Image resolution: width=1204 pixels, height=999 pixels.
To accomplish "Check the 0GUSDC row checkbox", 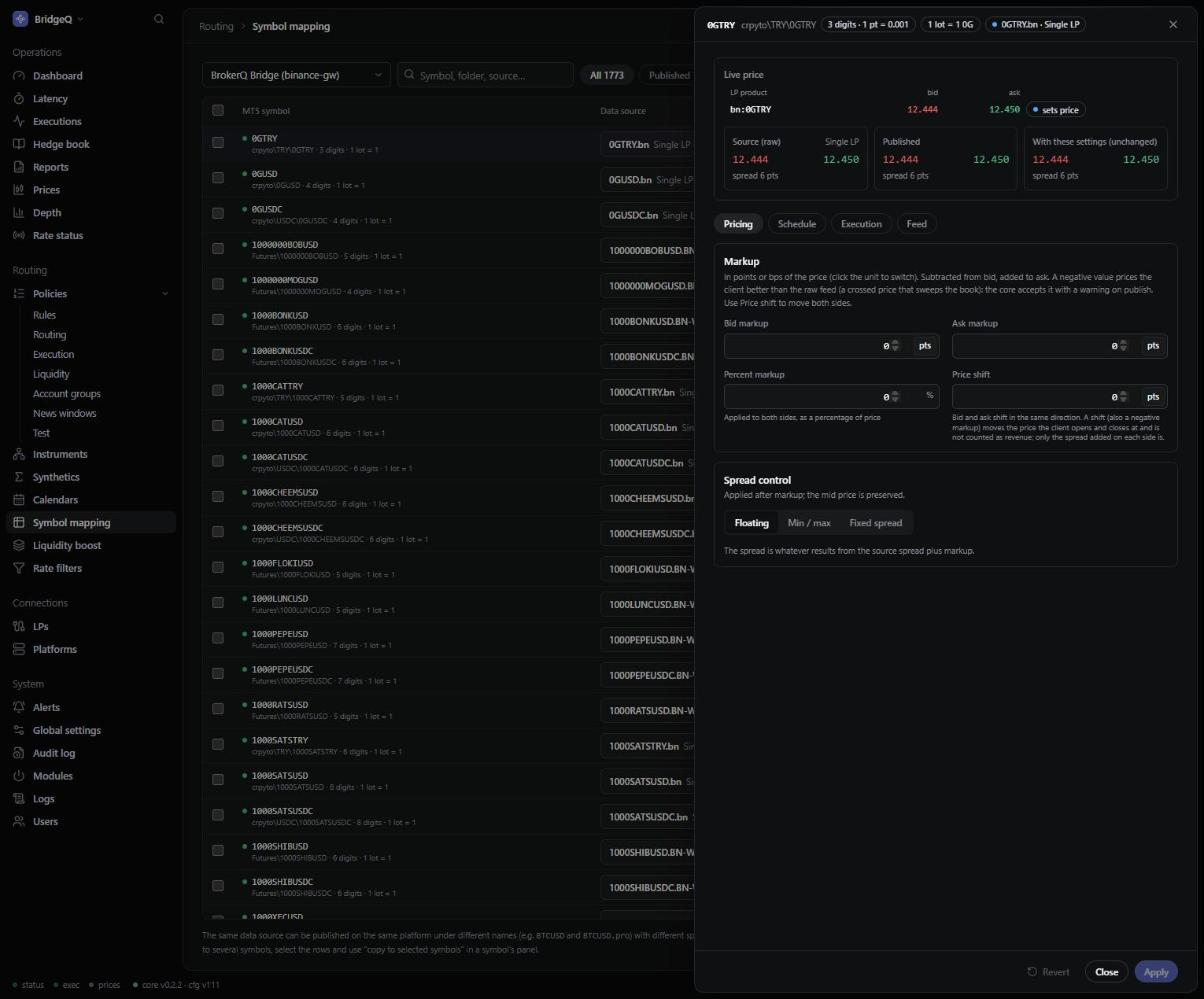I will point(218,213).
